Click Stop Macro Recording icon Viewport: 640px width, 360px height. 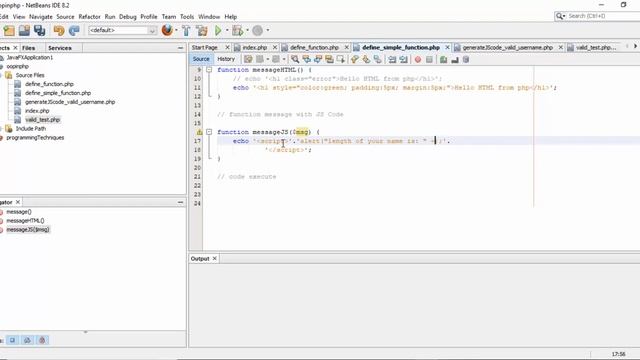tap(429, 60)
